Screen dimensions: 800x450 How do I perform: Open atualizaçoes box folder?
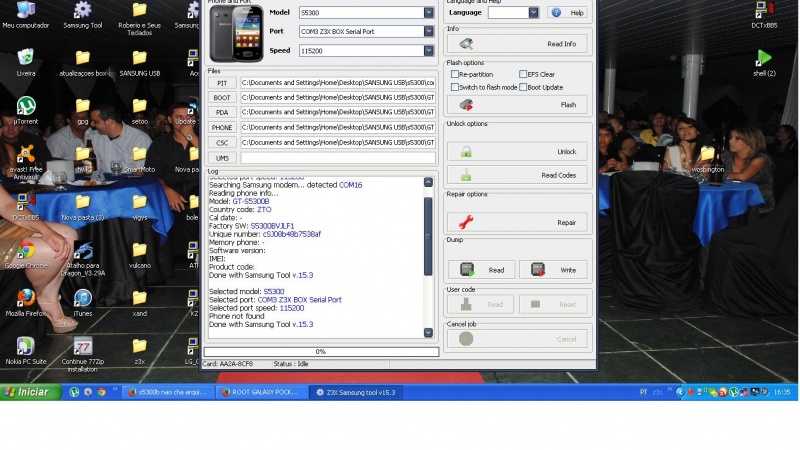(83, 63)
